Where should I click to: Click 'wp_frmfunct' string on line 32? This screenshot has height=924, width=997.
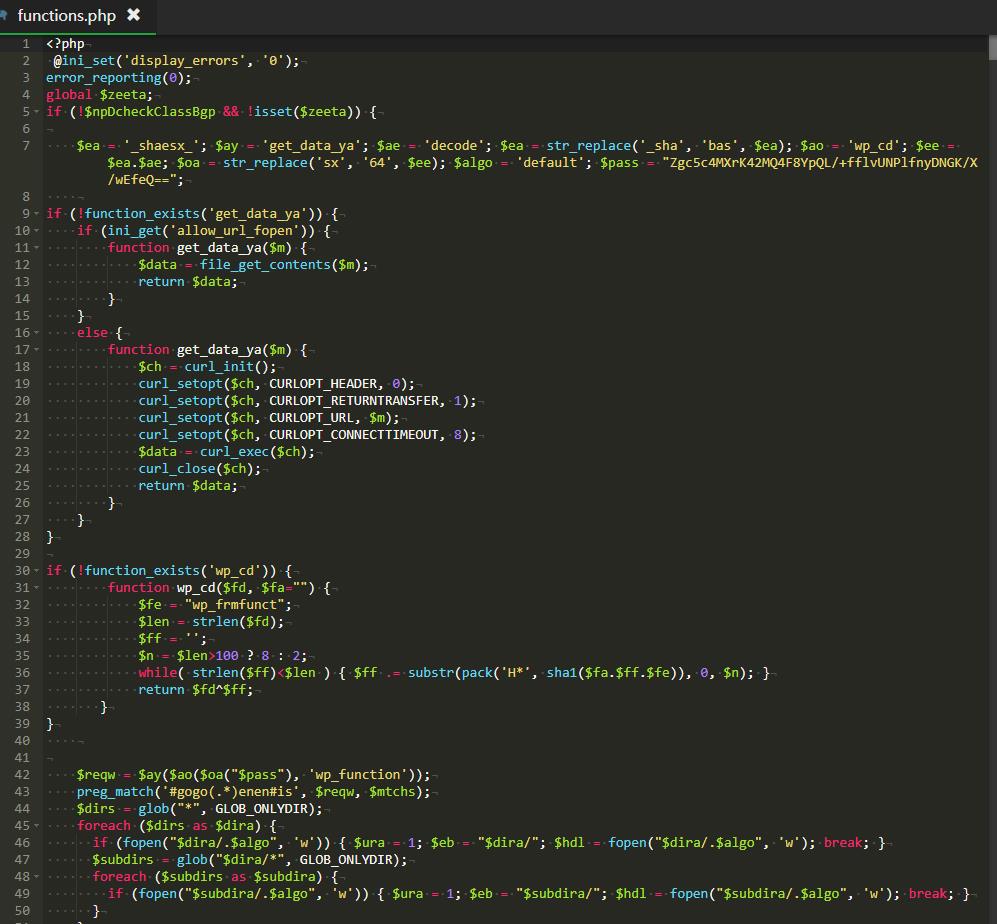(x=235, y=605)
